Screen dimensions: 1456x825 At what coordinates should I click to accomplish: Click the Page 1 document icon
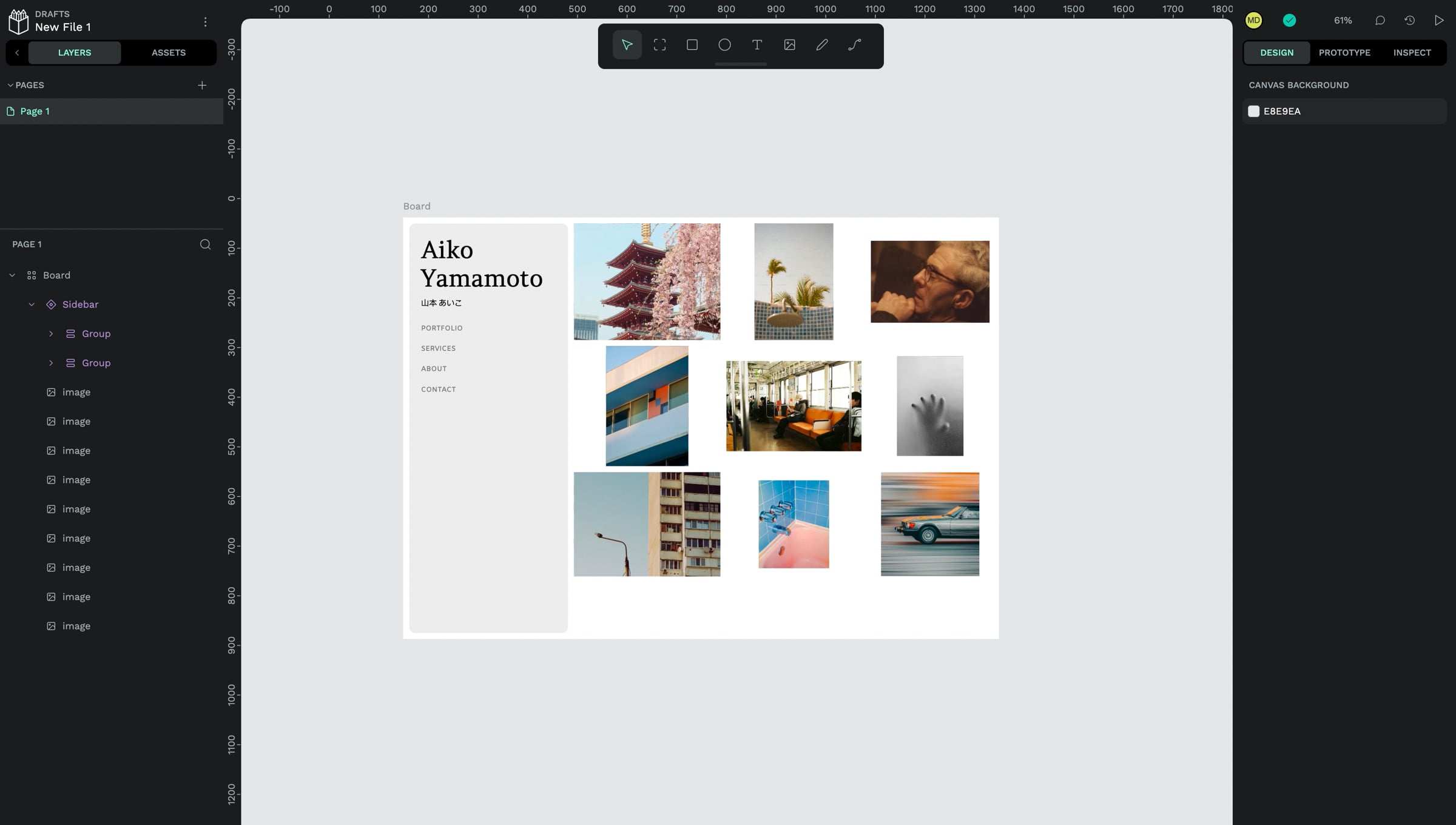10,112
